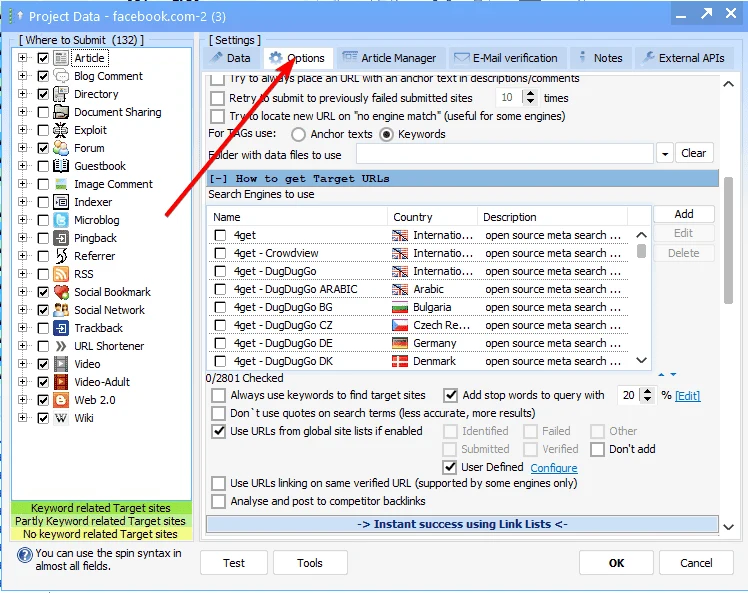
Task: Click the Folder with data files input field
Action: (505, 154)
